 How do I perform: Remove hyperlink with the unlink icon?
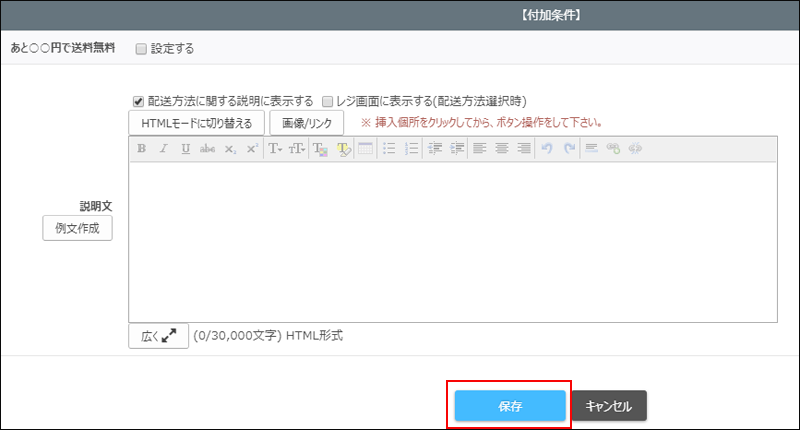pyautogui.click(x=635, y=148)
